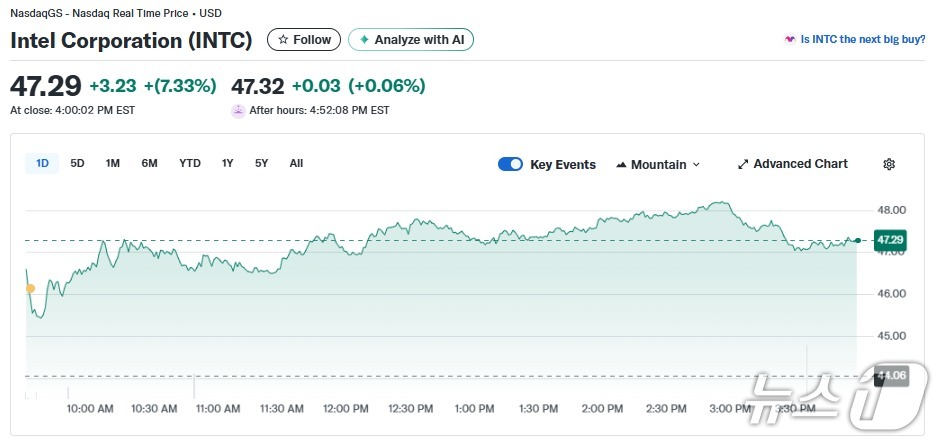The height and width of the screenshot is (444, 942).
Task: Click the Follow star button
Action: pyautogui.click(x=304, y=40)
